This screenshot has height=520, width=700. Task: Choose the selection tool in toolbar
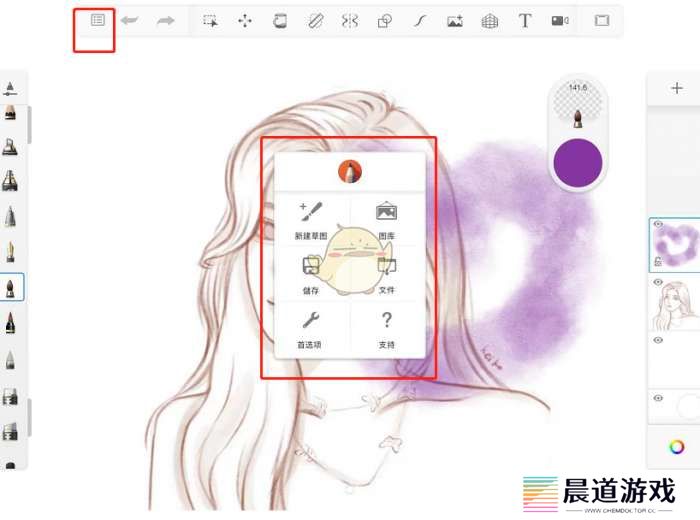[210, 20]
